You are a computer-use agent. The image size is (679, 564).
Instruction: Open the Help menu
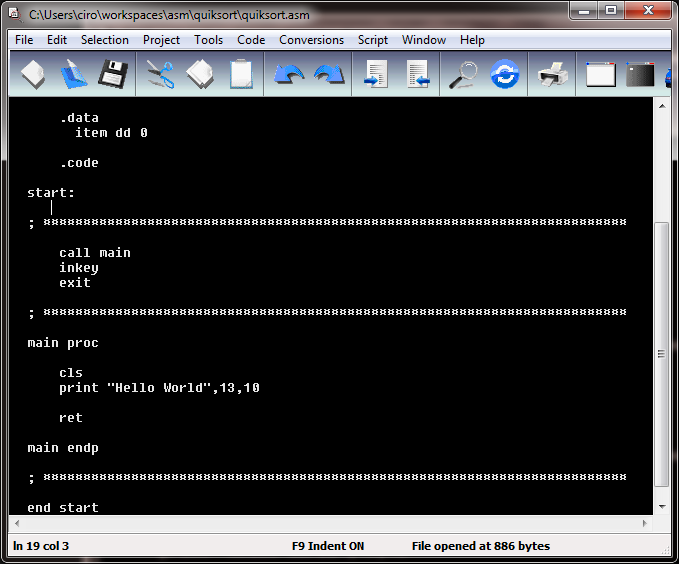(472, 40)
